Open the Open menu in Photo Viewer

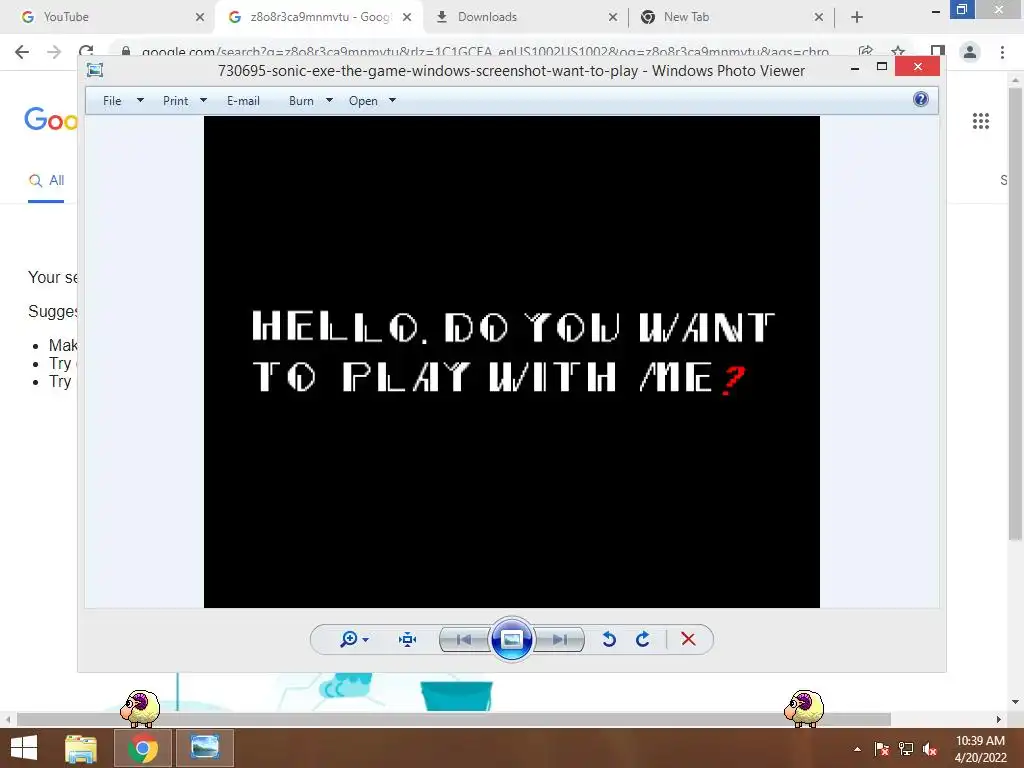pos(363,101)
